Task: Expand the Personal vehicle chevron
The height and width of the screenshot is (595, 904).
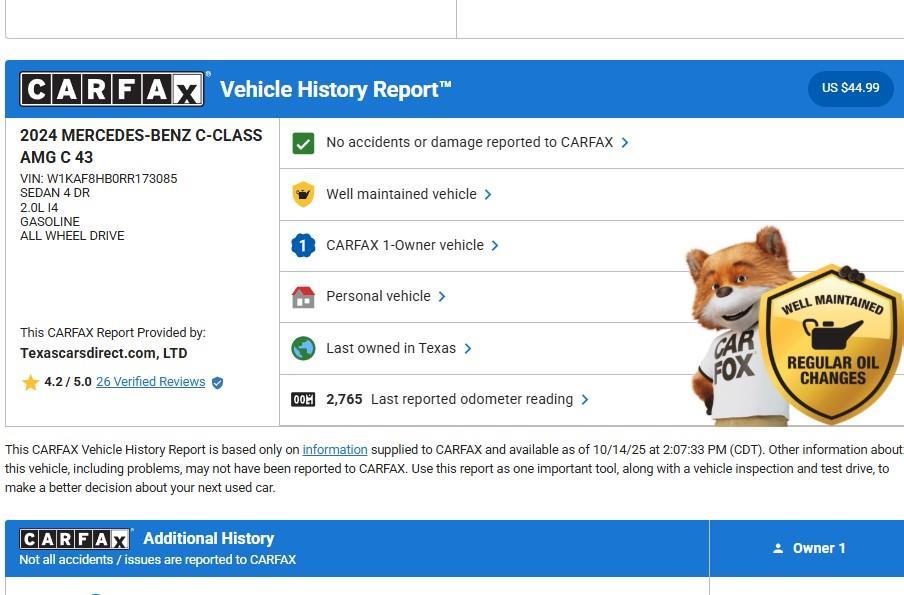Action: point(442,297)
